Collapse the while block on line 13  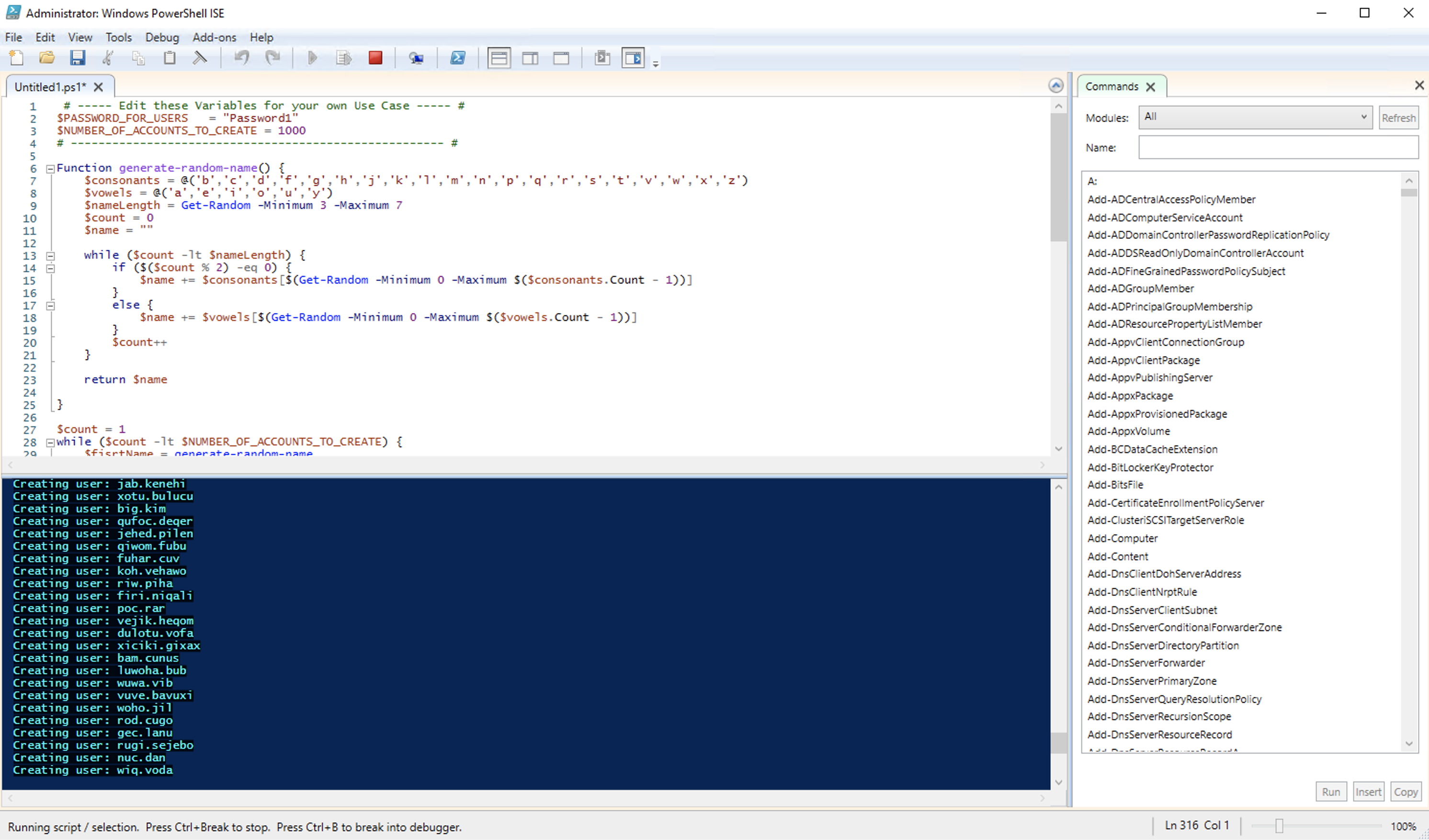point(50,256)
